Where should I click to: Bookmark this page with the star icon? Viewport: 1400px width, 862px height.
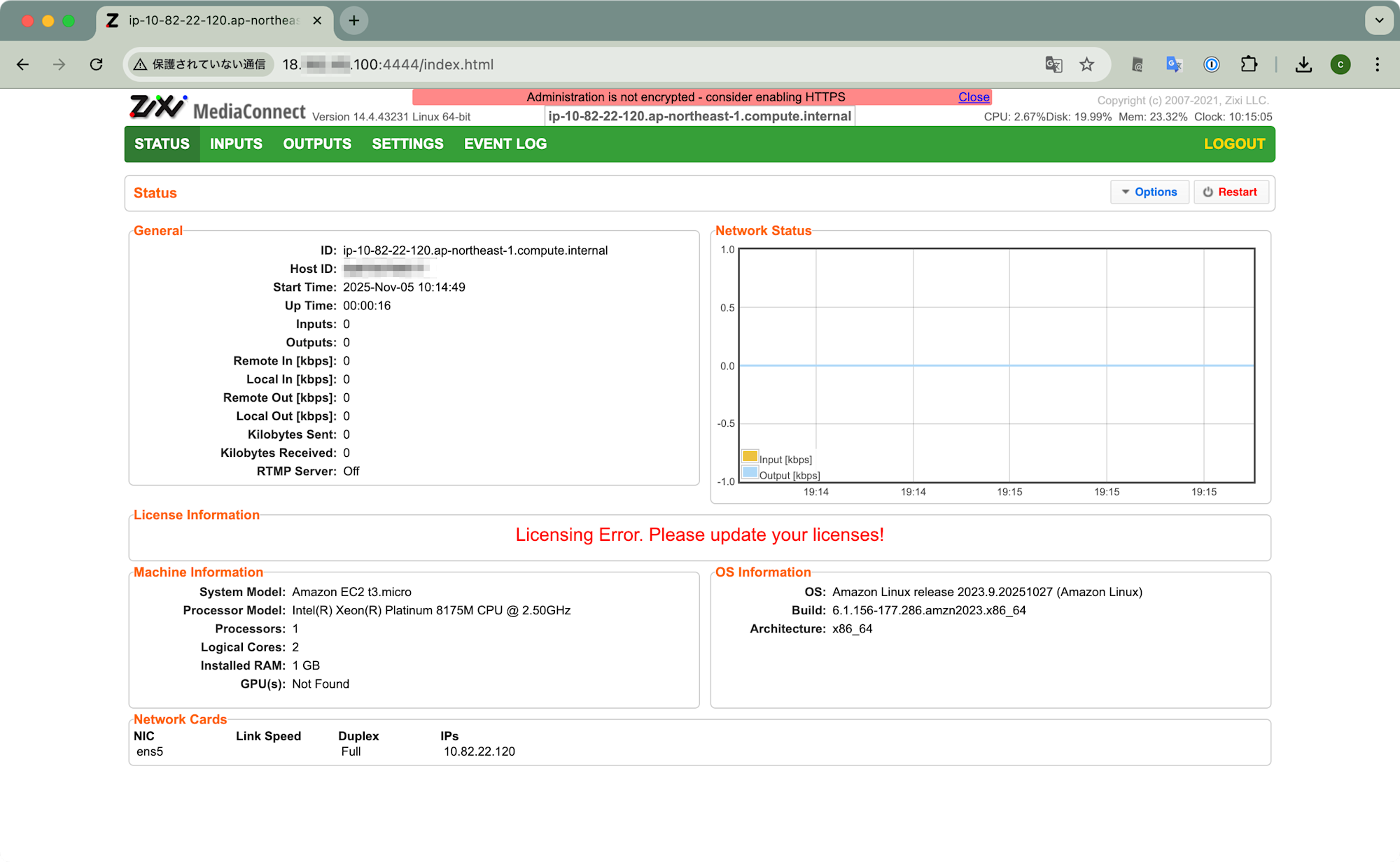click(1086, 64)
